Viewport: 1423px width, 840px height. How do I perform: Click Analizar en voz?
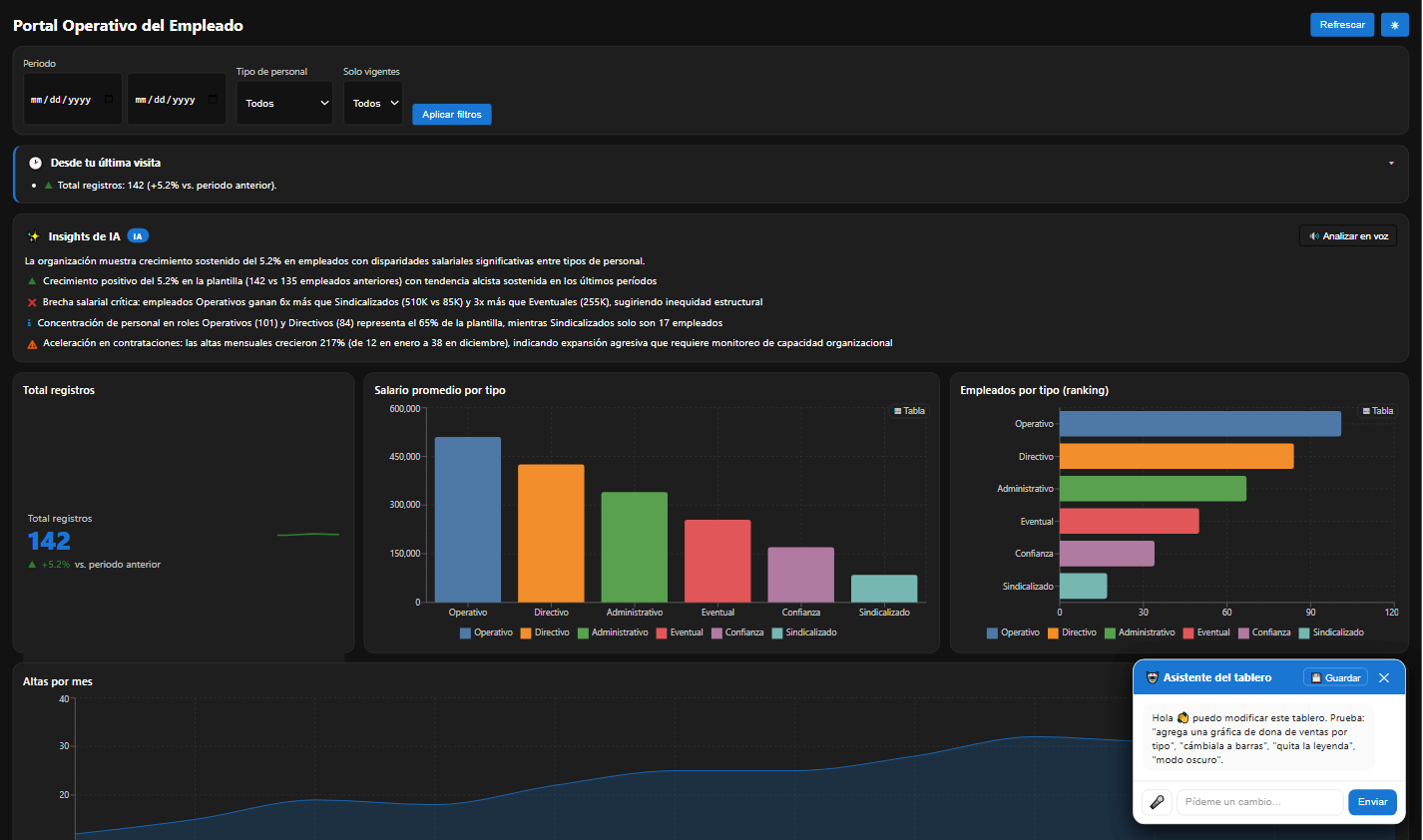1348,236
